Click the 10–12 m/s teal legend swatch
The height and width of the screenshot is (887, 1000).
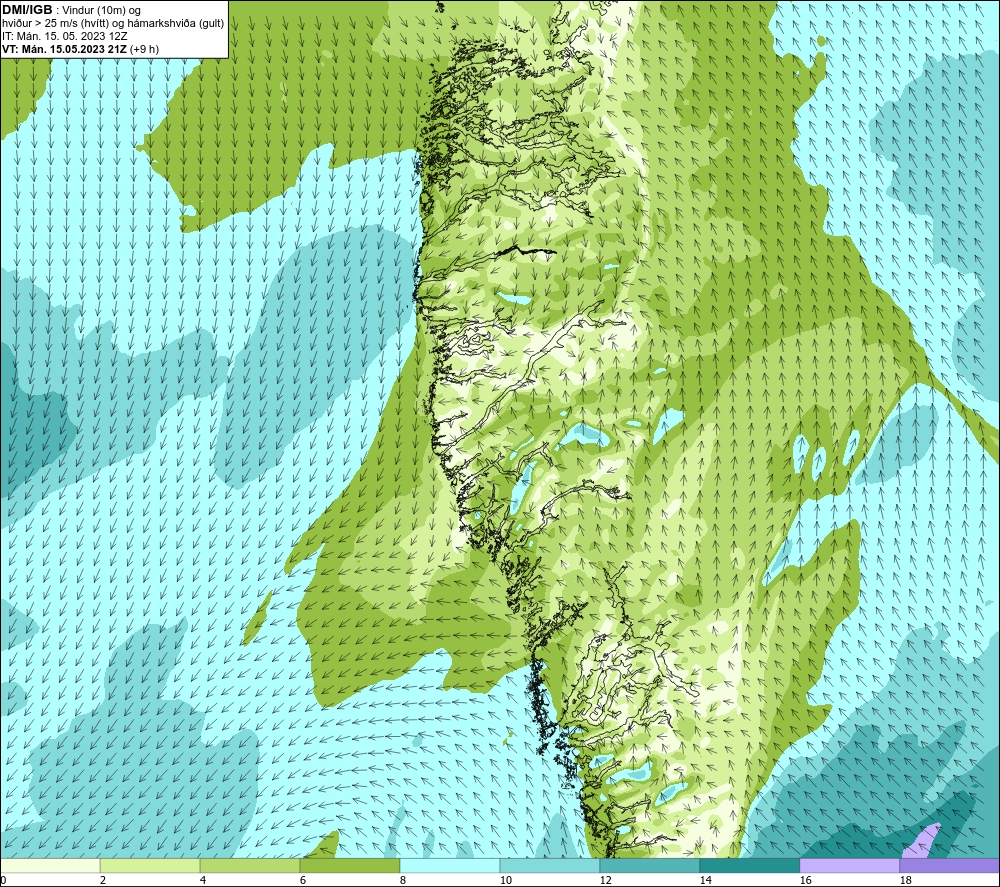click(550, 865)
